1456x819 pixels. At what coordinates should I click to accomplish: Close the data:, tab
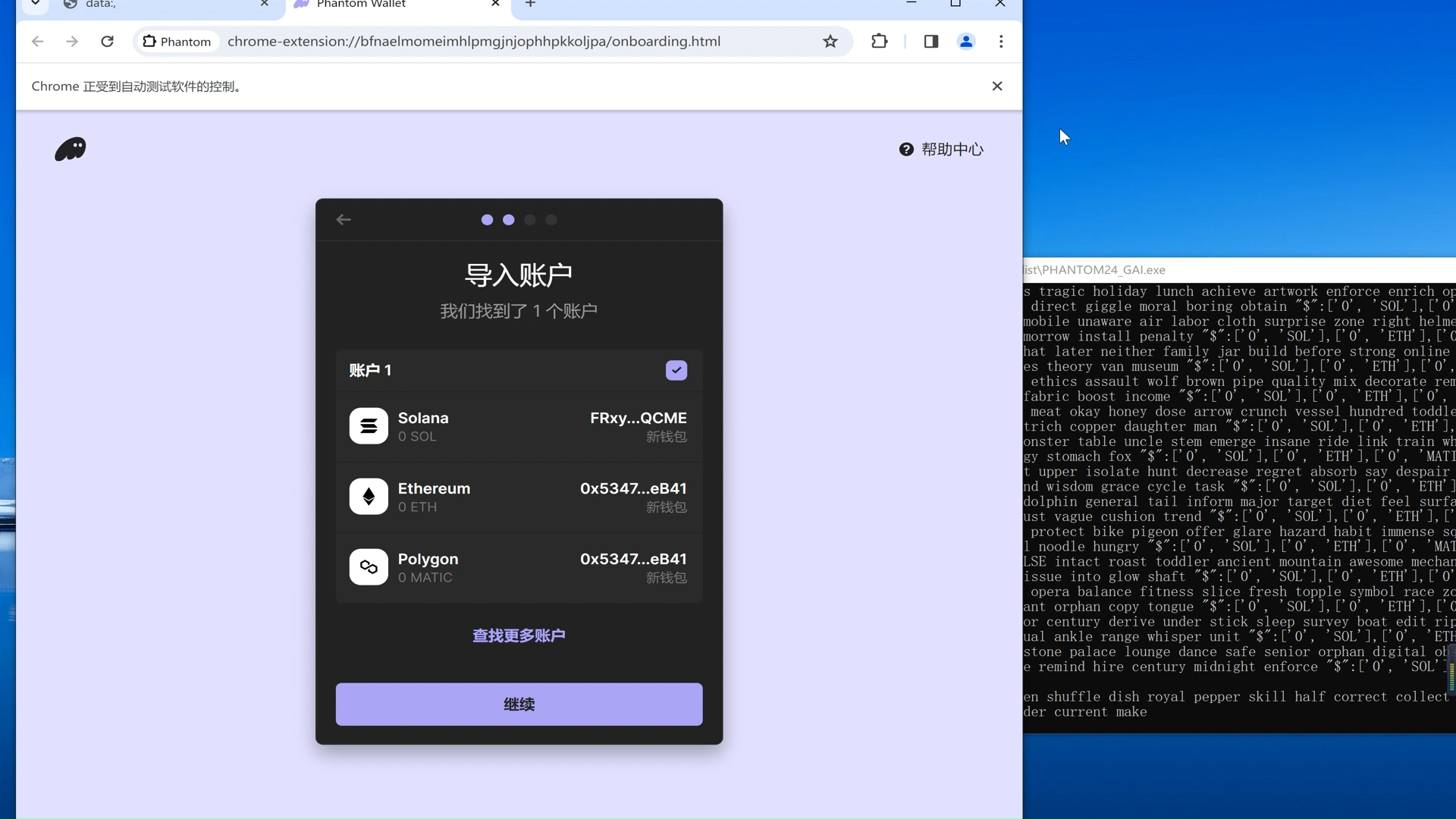coord(265,4)
